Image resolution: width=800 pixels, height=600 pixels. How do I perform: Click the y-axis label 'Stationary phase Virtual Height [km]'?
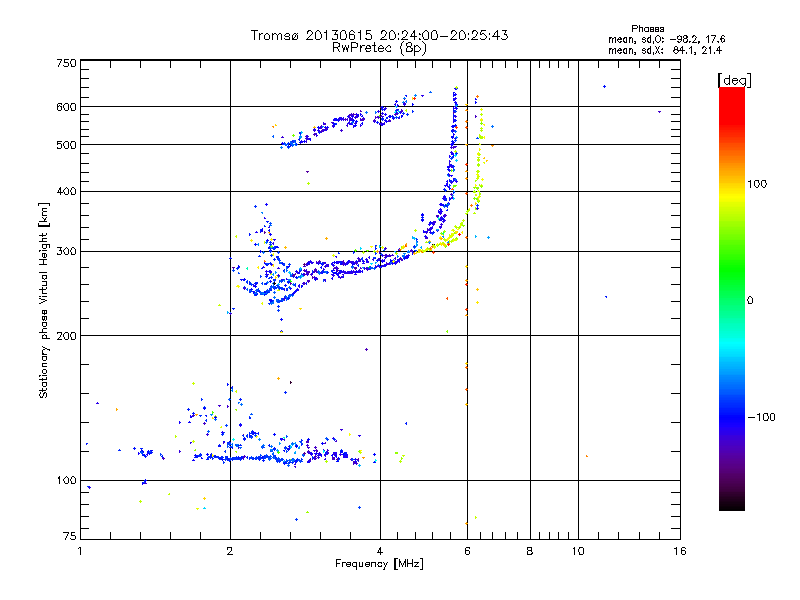click(43, 301)
